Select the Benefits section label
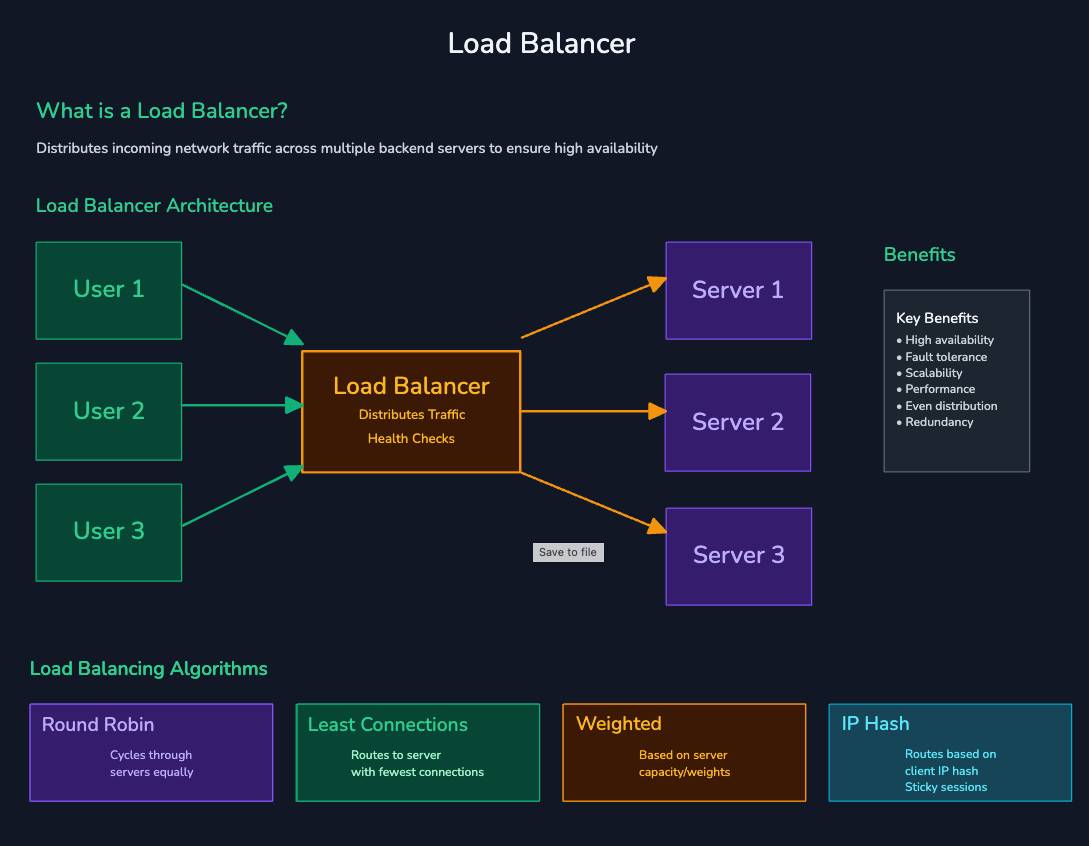The image size is (1089, 846). click(918, 255)
